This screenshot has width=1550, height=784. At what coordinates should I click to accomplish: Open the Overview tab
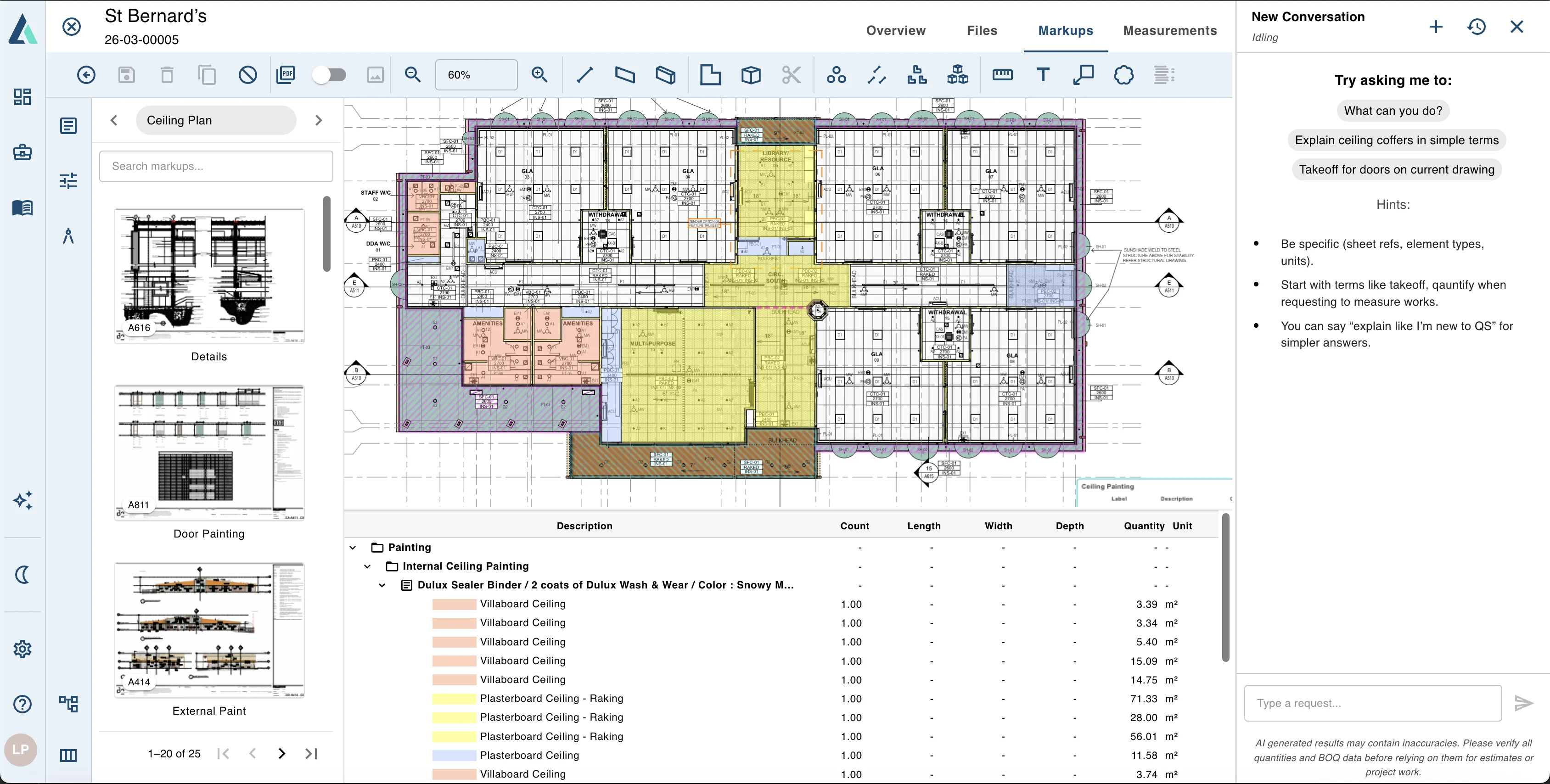click(895, 30)
